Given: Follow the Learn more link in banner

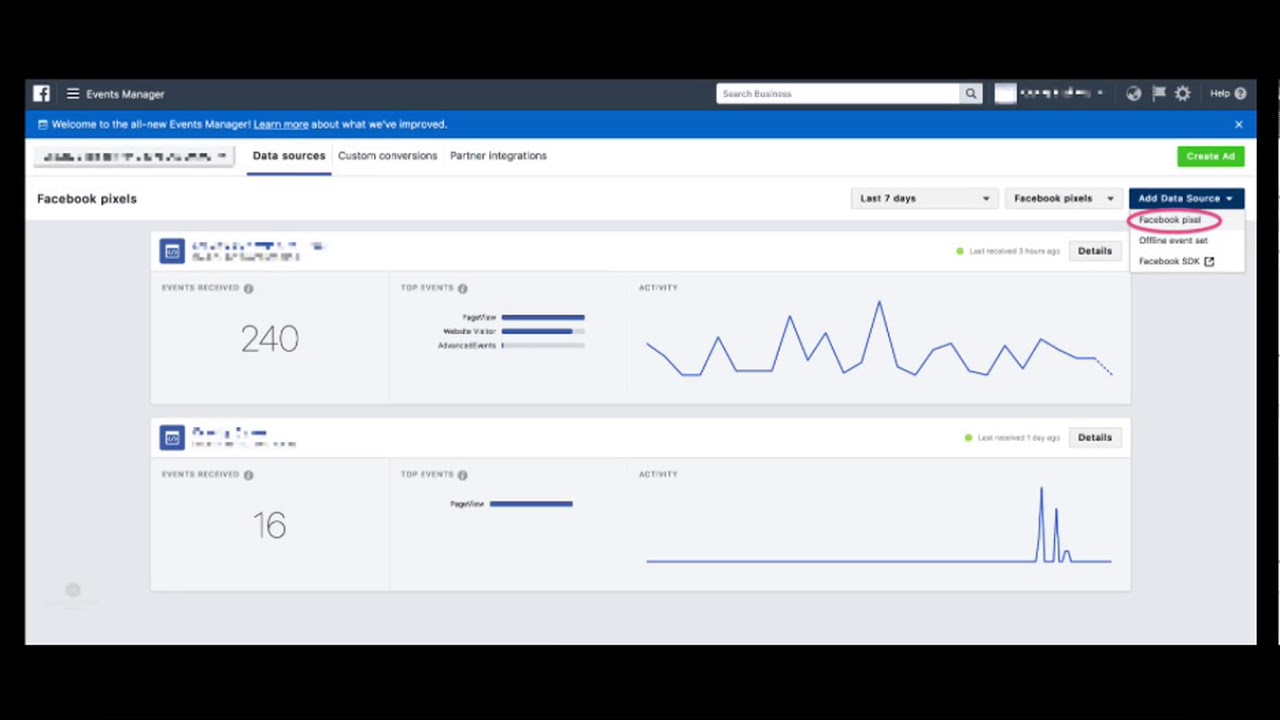Looking at the screenshot, I should (281, 125).
